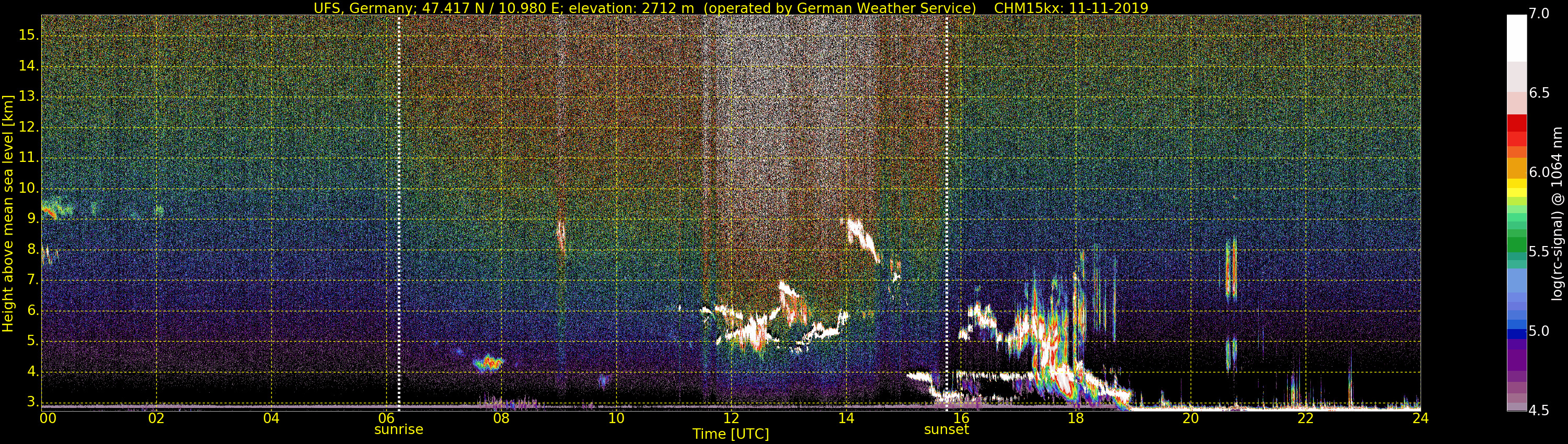Screen dimensions: 1568x444
Task: Select the "Height above mean sea level [km]" axis label
Action: 8,214
